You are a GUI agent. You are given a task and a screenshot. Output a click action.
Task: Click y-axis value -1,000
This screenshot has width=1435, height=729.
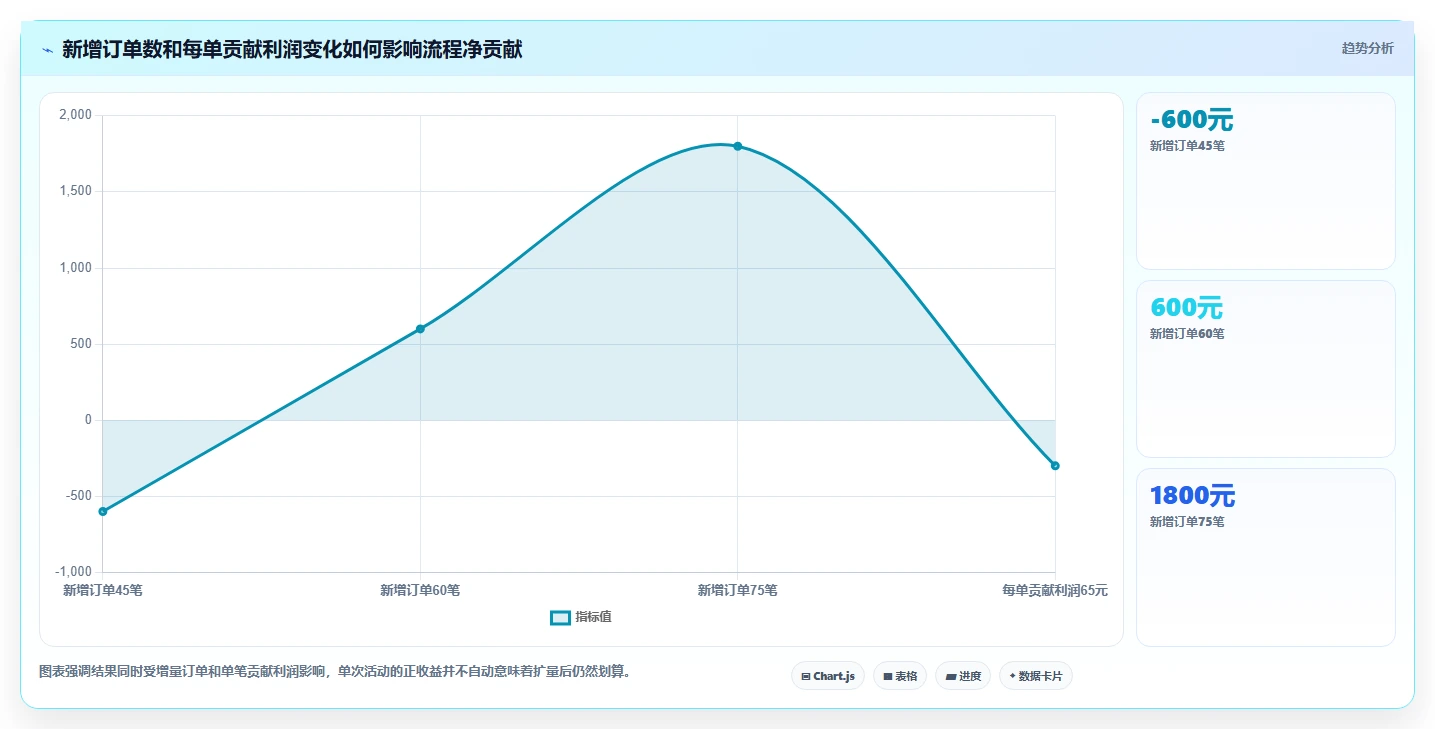pyautogui.click(x=74, y=572)
